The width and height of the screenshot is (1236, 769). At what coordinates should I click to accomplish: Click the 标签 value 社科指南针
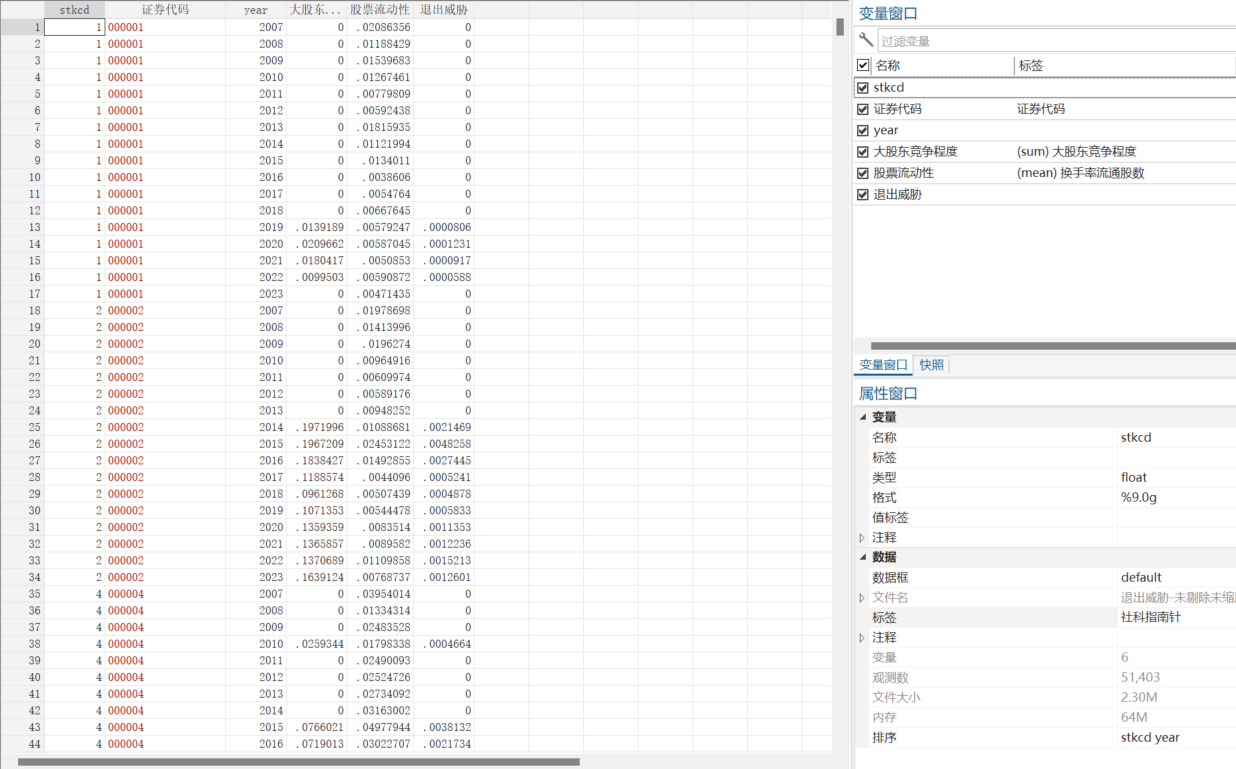pyautogui.click(x=1150, y=617)
